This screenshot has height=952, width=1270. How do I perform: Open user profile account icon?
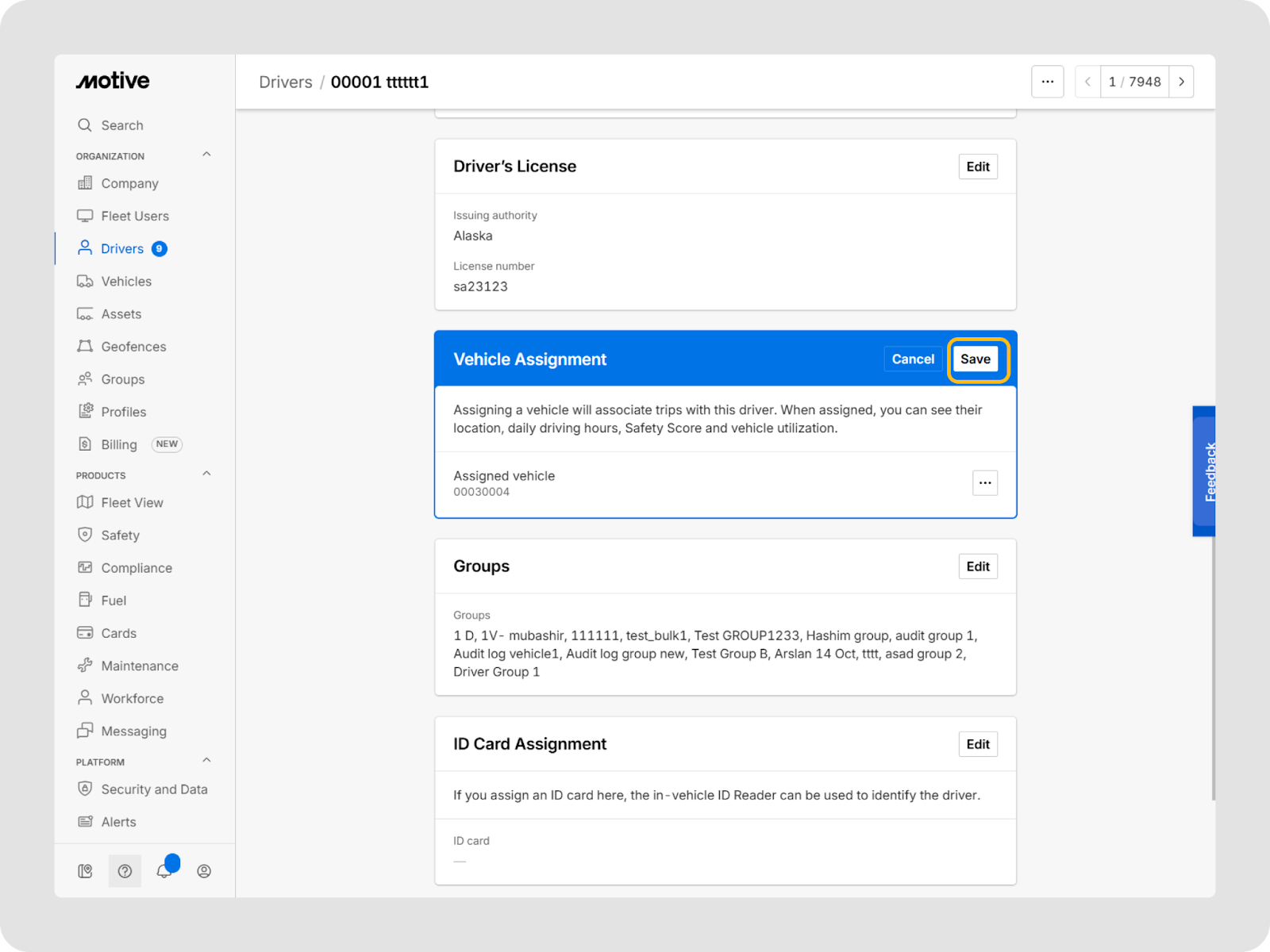[204, 871]
